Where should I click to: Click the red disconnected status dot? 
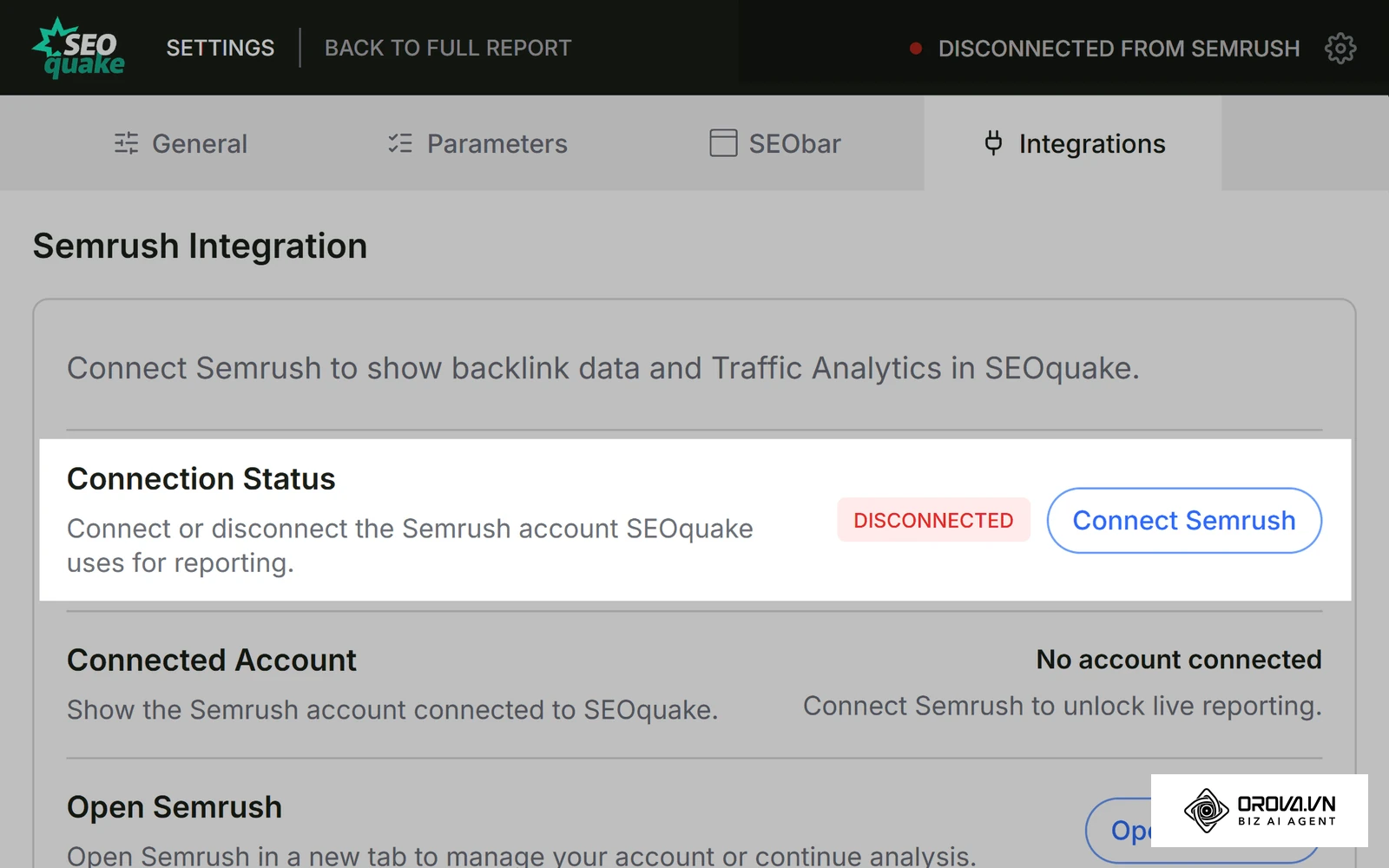click(x=915, y=49)
